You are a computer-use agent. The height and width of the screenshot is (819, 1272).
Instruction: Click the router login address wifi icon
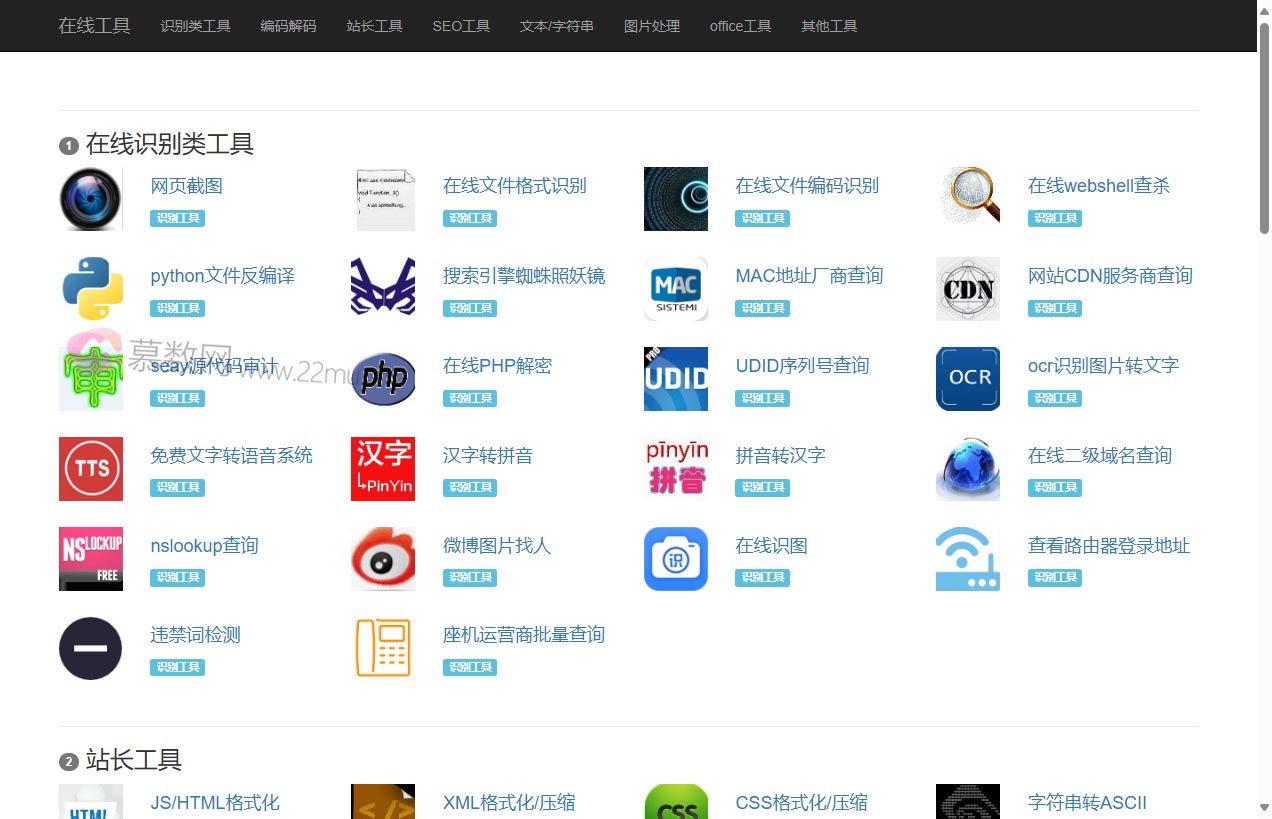(x=968, y=559)
